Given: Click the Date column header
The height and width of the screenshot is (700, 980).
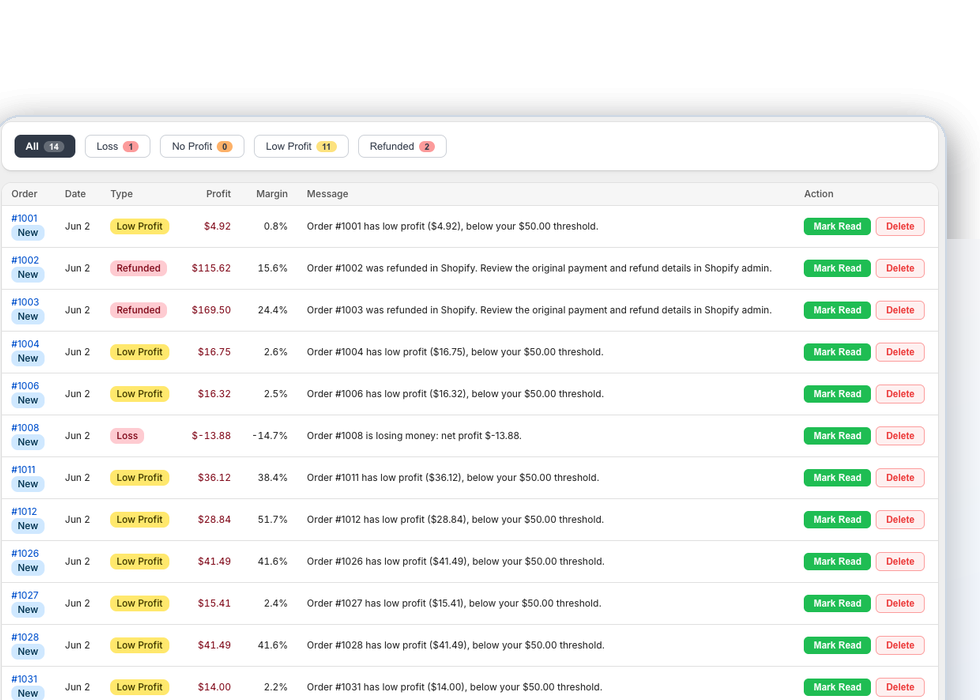Looking at the screenshot, I should tap(75, 194).
